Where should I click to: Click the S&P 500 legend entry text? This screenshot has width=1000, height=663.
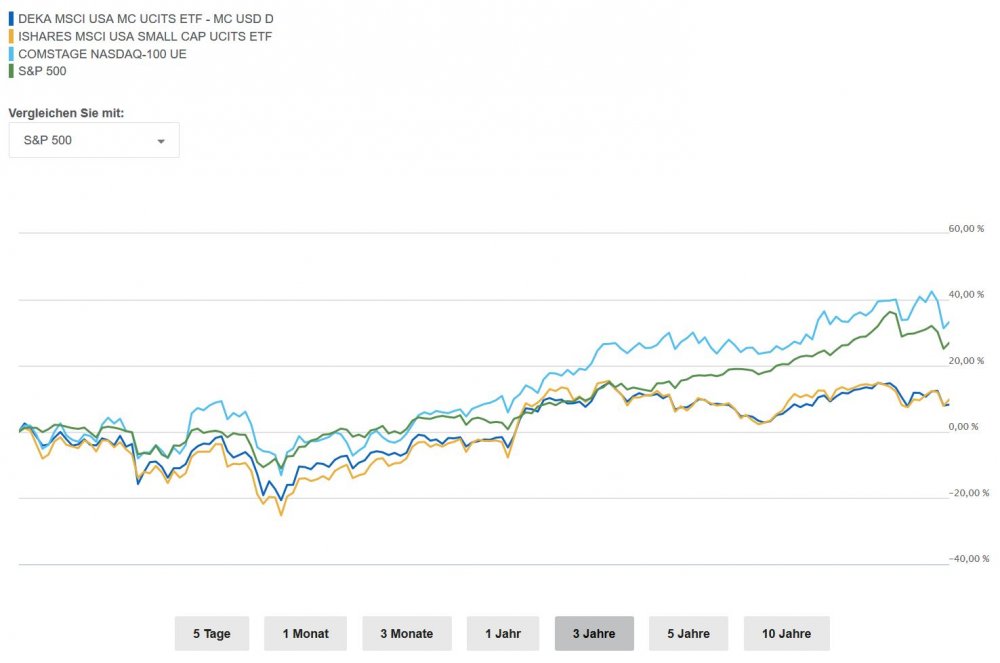(41, 71)
